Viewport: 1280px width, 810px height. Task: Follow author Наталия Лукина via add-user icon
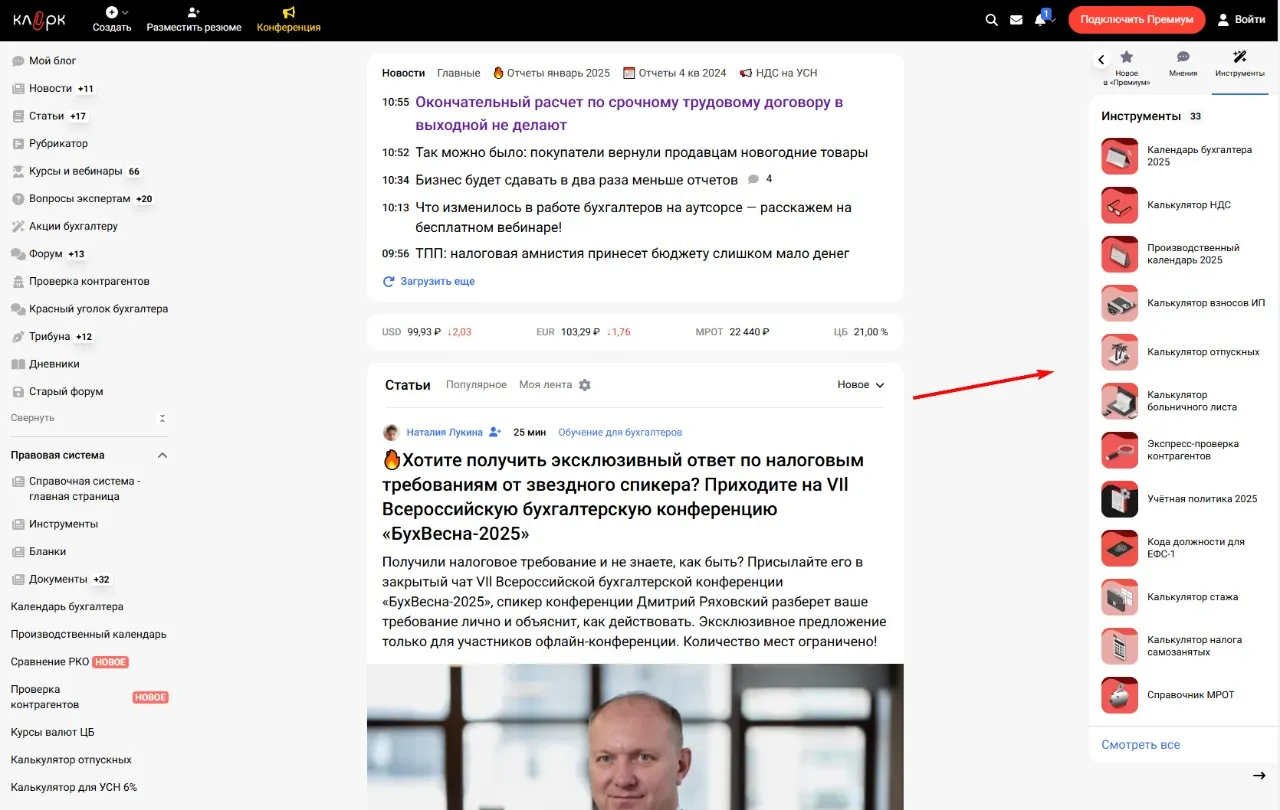coord(495,432)
